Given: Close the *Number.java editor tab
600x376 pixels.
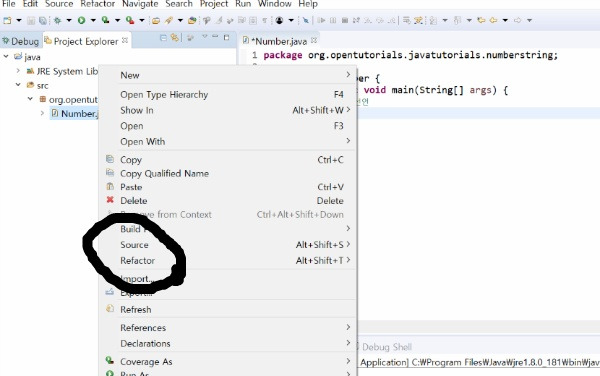Looking at the screenshot, I should coord(314,40).
